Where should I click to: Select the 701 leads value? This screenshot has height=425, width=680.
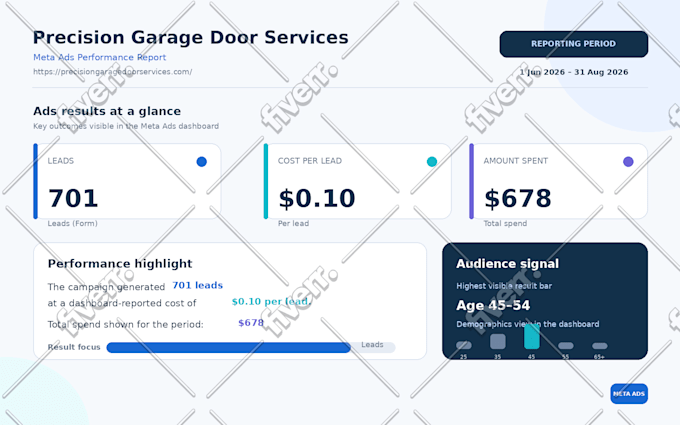(x=73, y=199)
